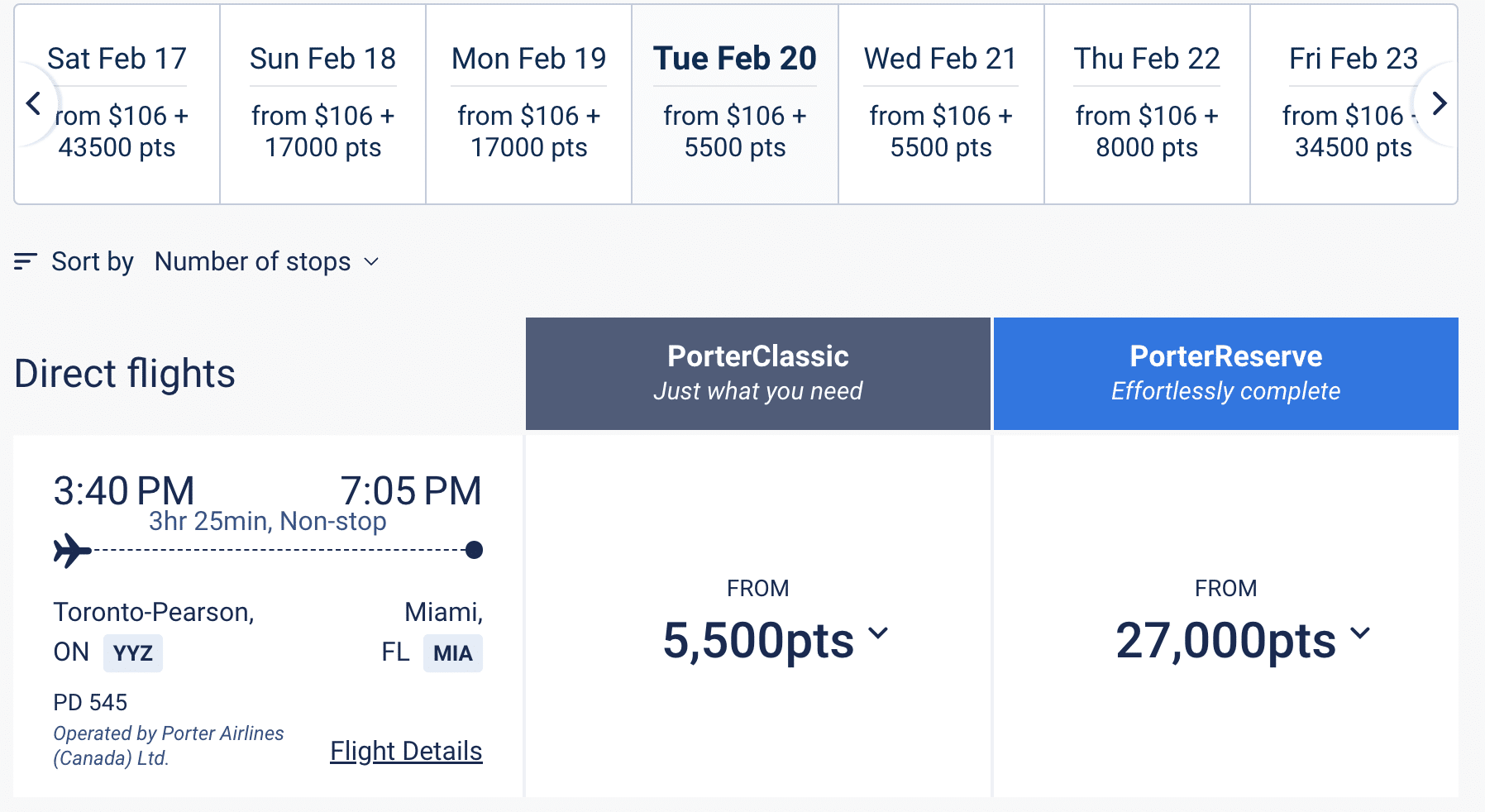Expand the 5,500pts PorterClassic fare chevron

(878, 633)
